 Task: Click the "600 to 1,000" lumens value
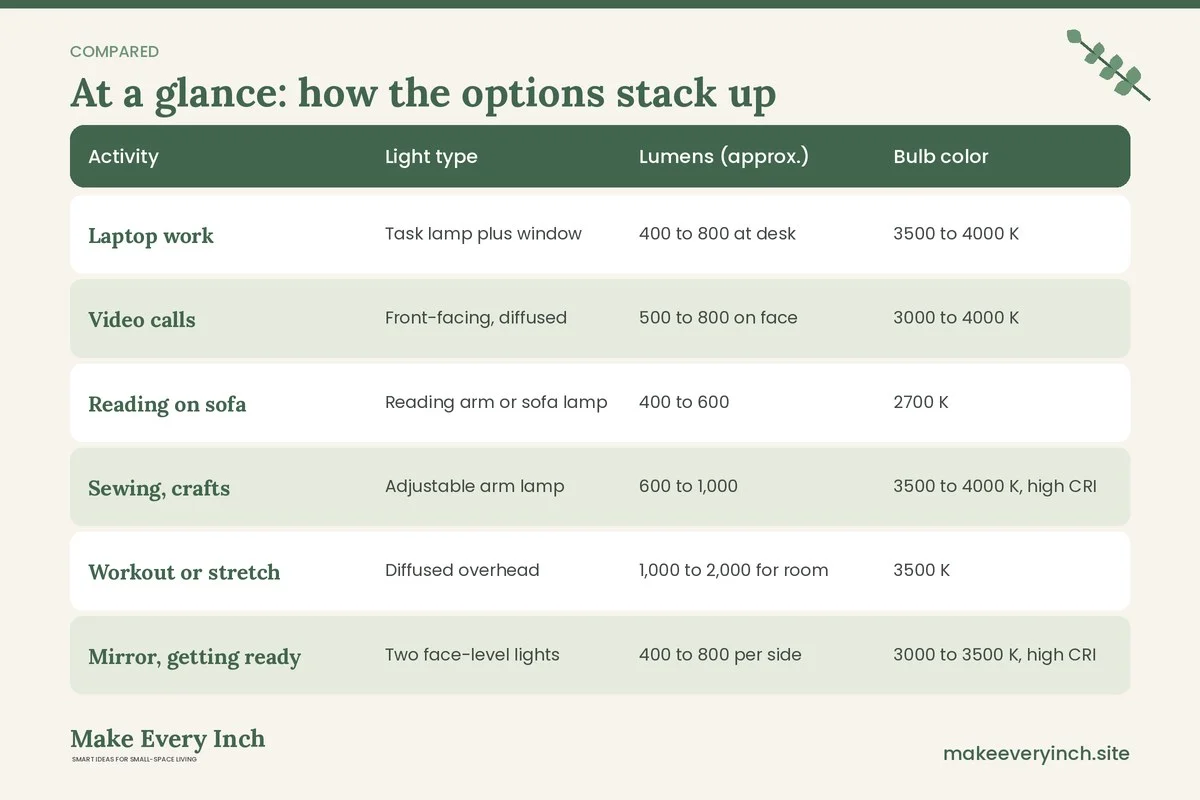pos(688,487)
